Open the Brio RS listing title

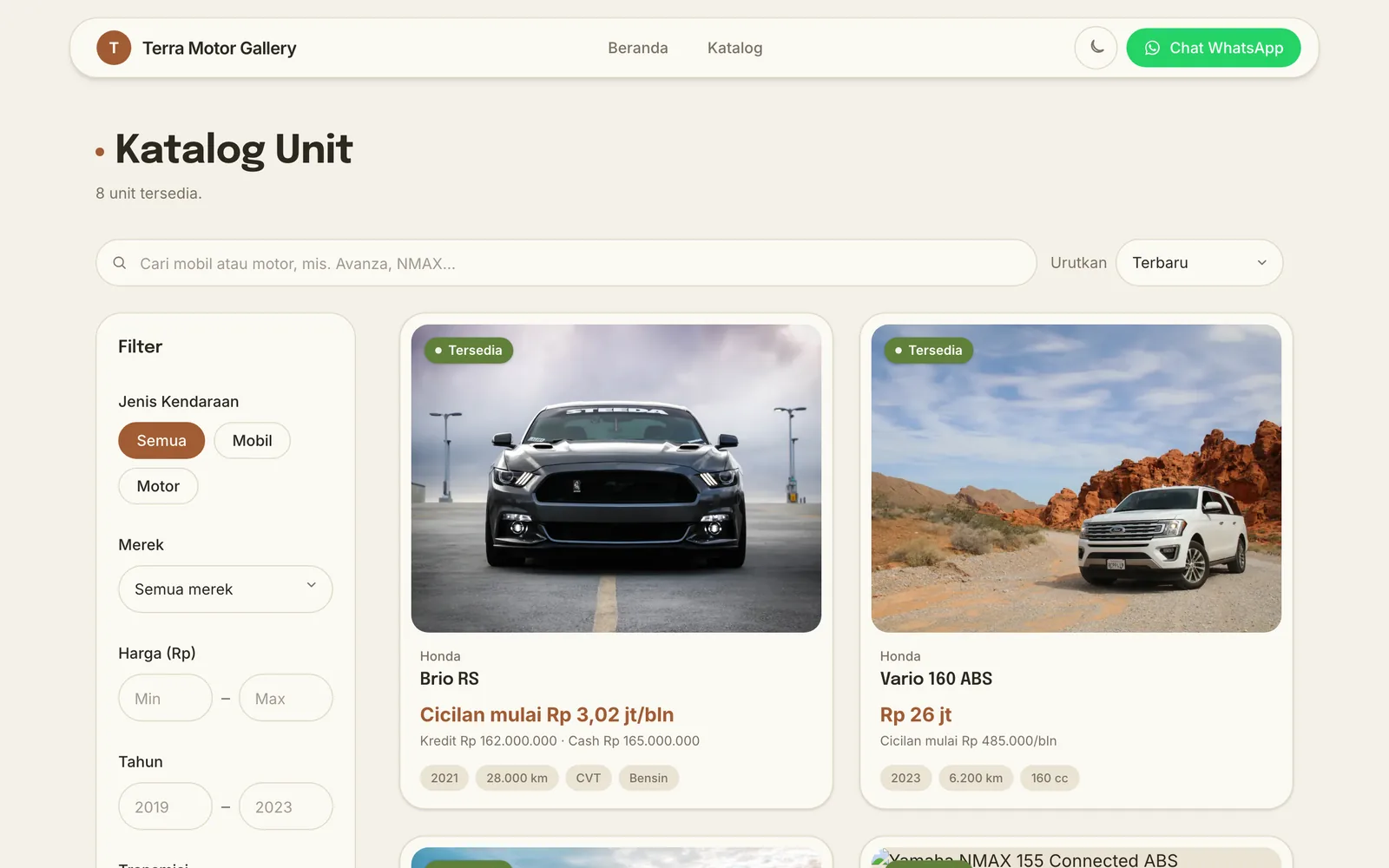450,679
